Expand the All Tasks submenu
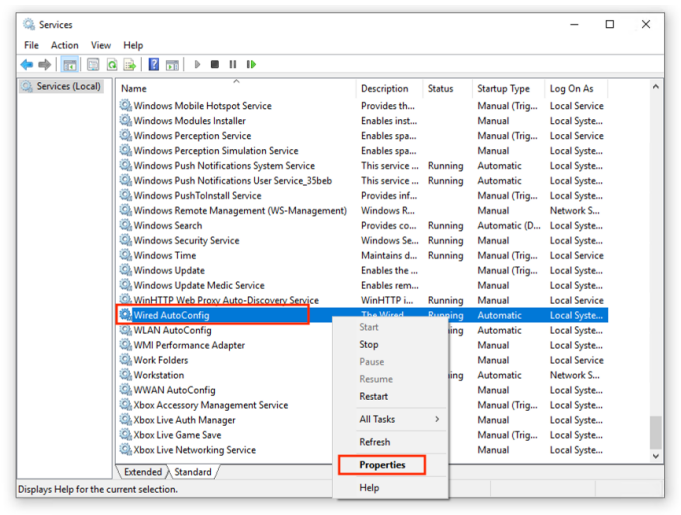Viewport: 681px width, 515px height. point(399,419)
